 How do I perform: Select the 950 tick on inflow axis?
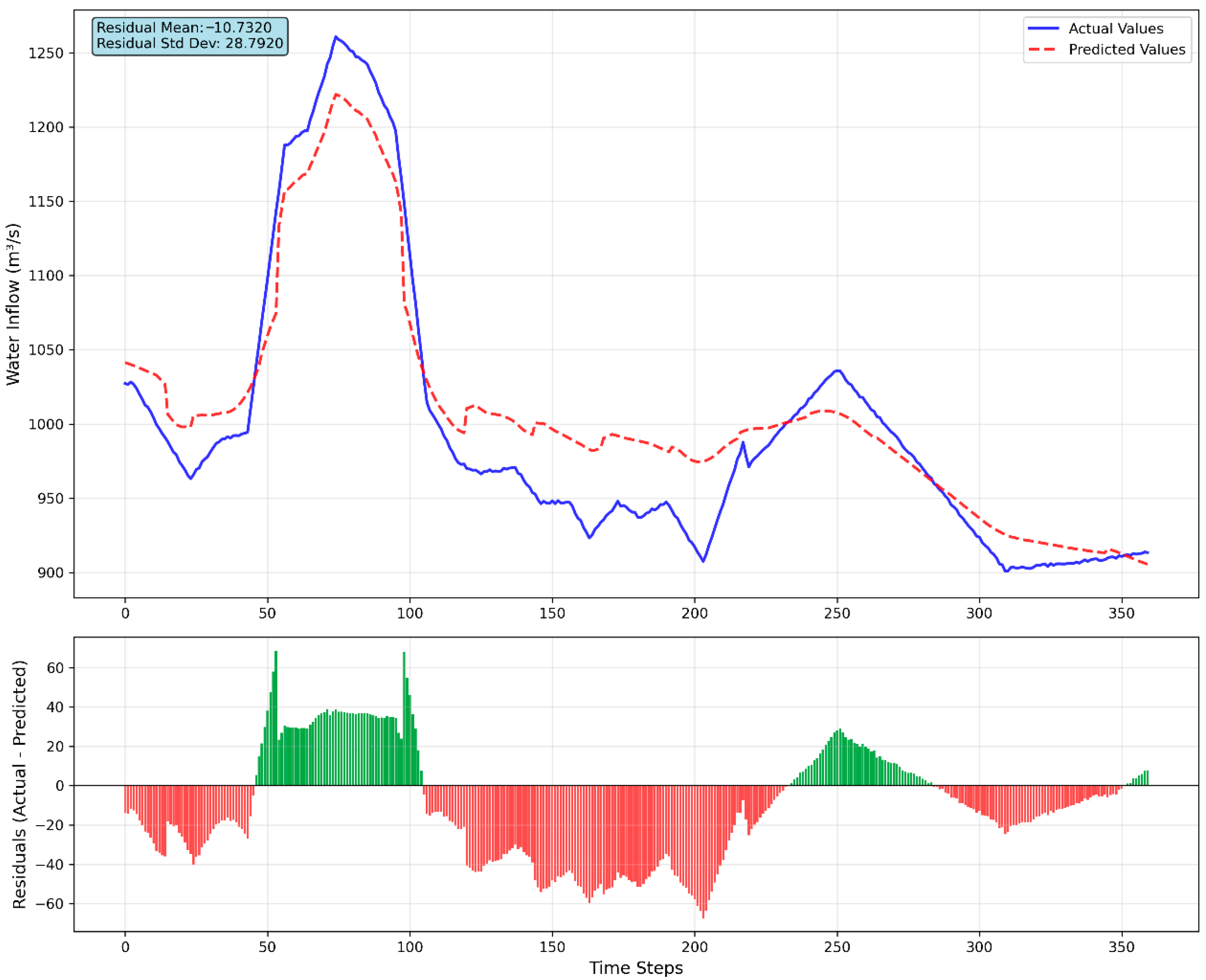click(x=51, y=499)
